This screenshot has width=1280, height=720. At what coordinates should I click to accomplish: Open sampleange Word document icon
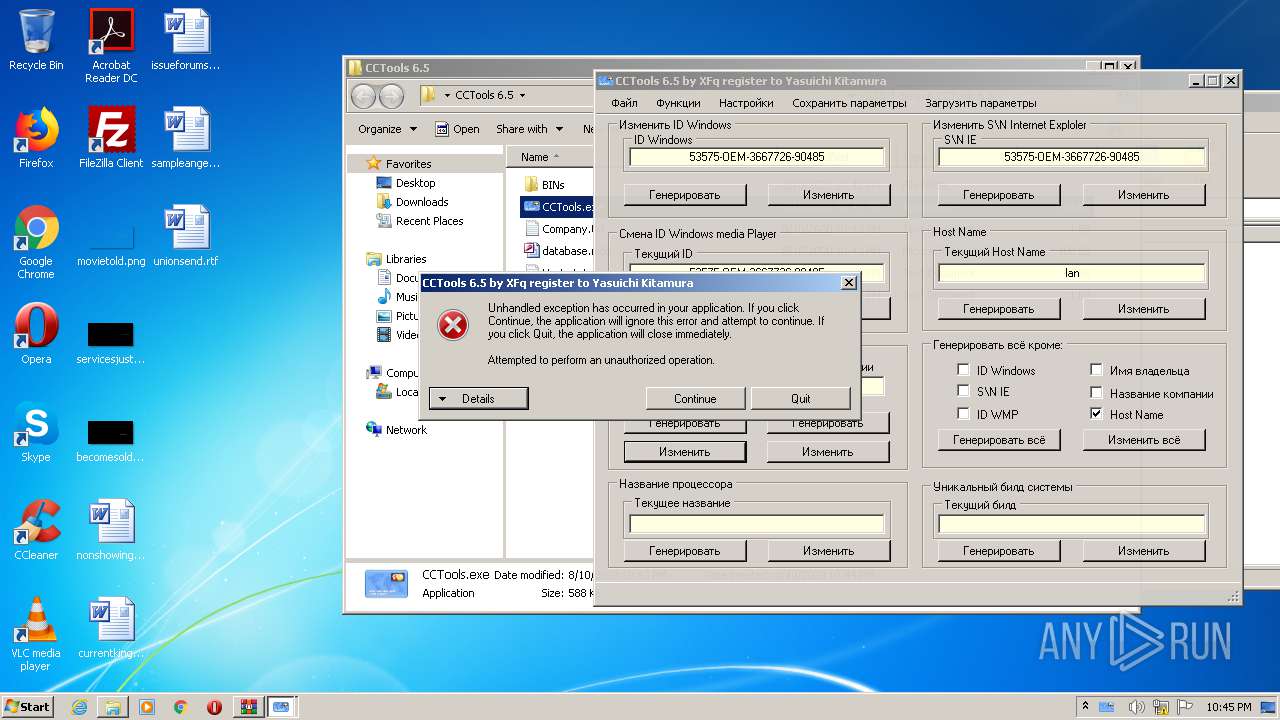[186, 137]
